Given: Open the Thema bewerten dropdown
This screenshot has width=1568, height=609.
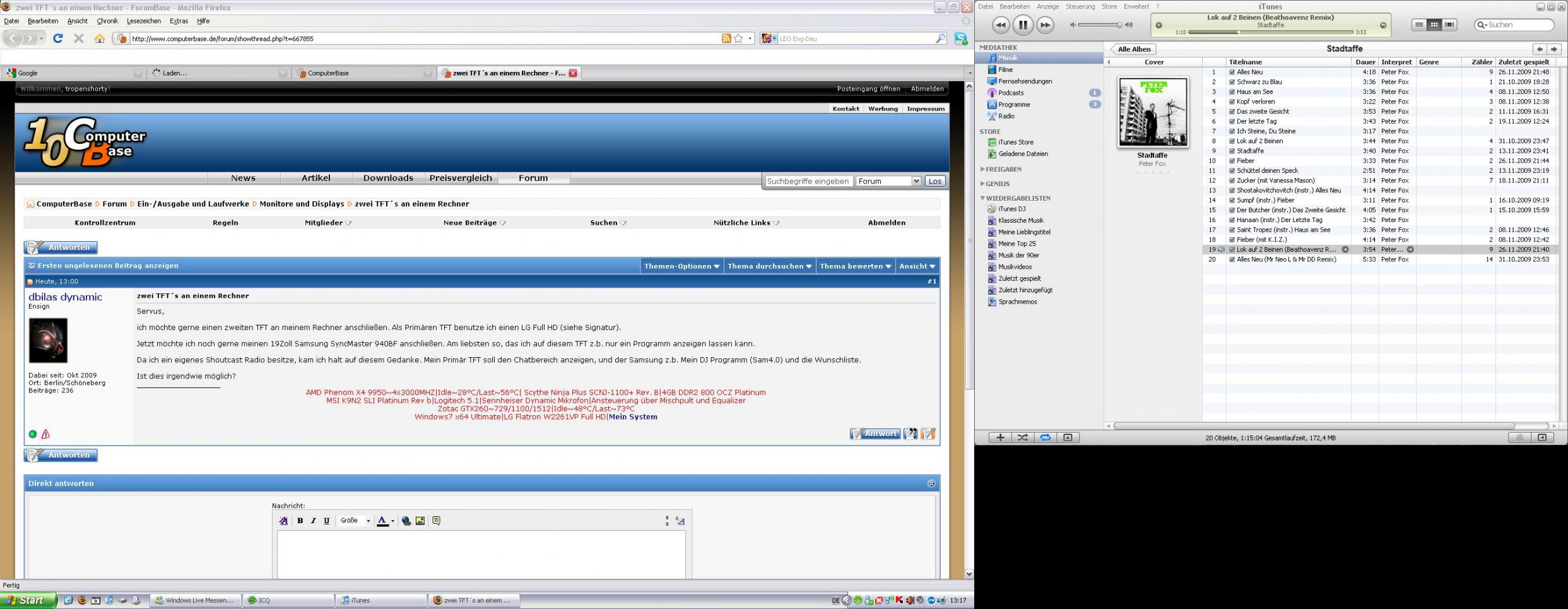Looking at the screenshot, I should (856, 266).
